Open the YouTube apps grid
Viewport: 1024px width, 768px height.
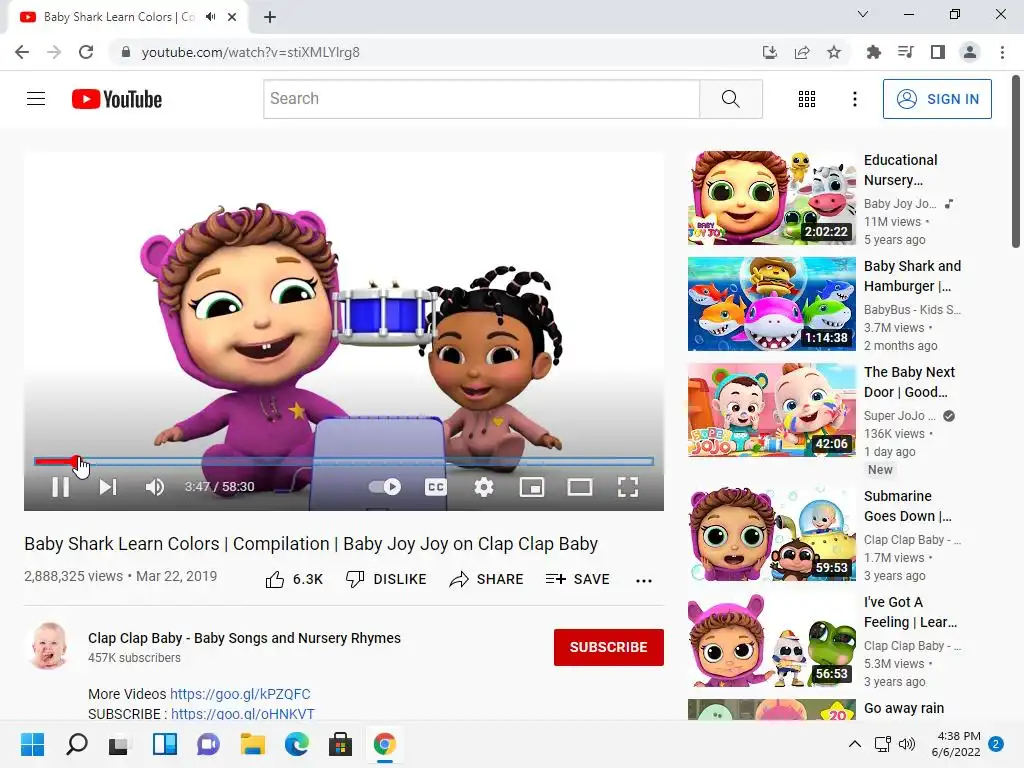(x=807, y=99)
